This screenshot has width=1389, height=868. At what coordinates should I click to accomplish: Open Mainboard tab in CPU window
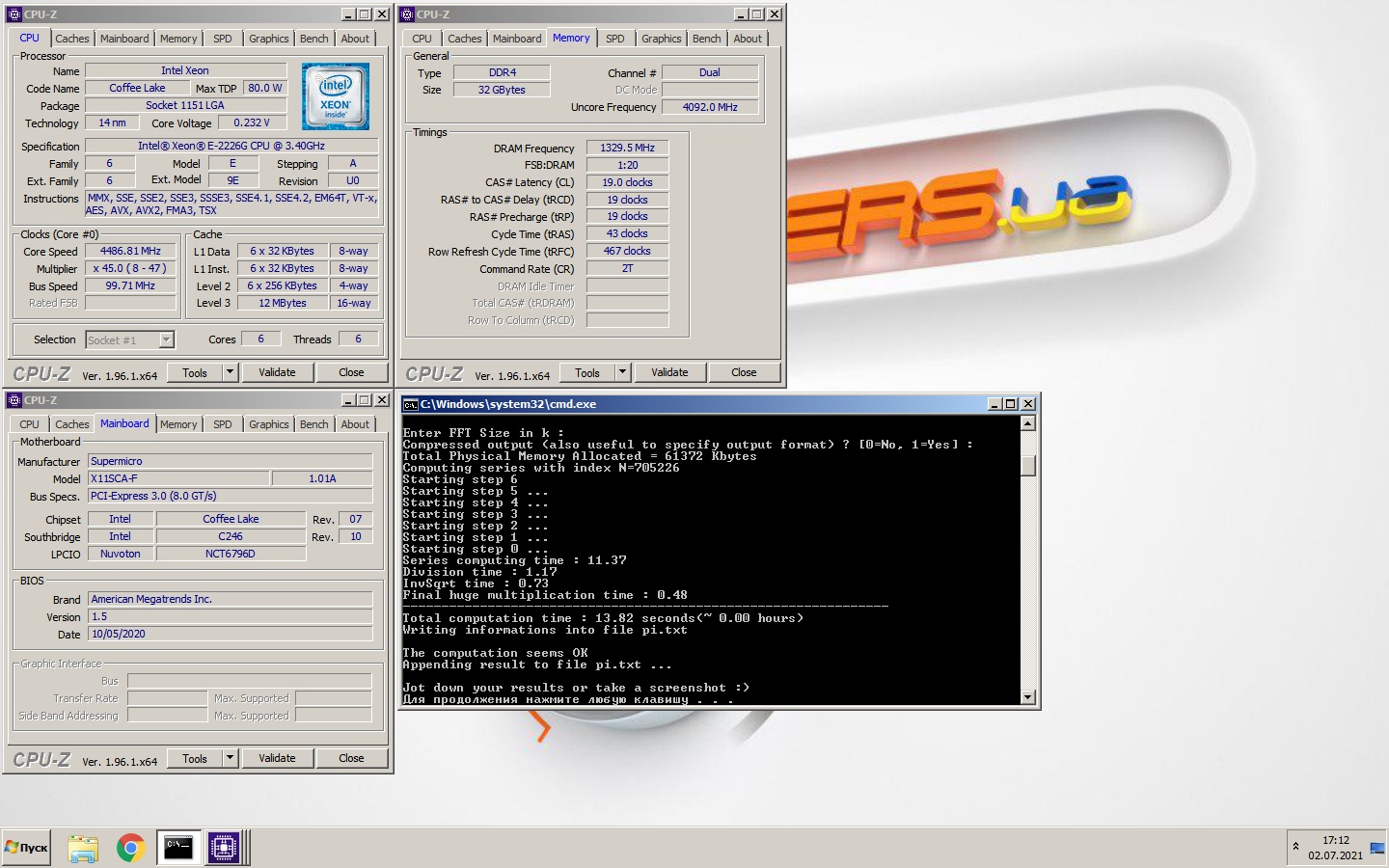(124, 39)
